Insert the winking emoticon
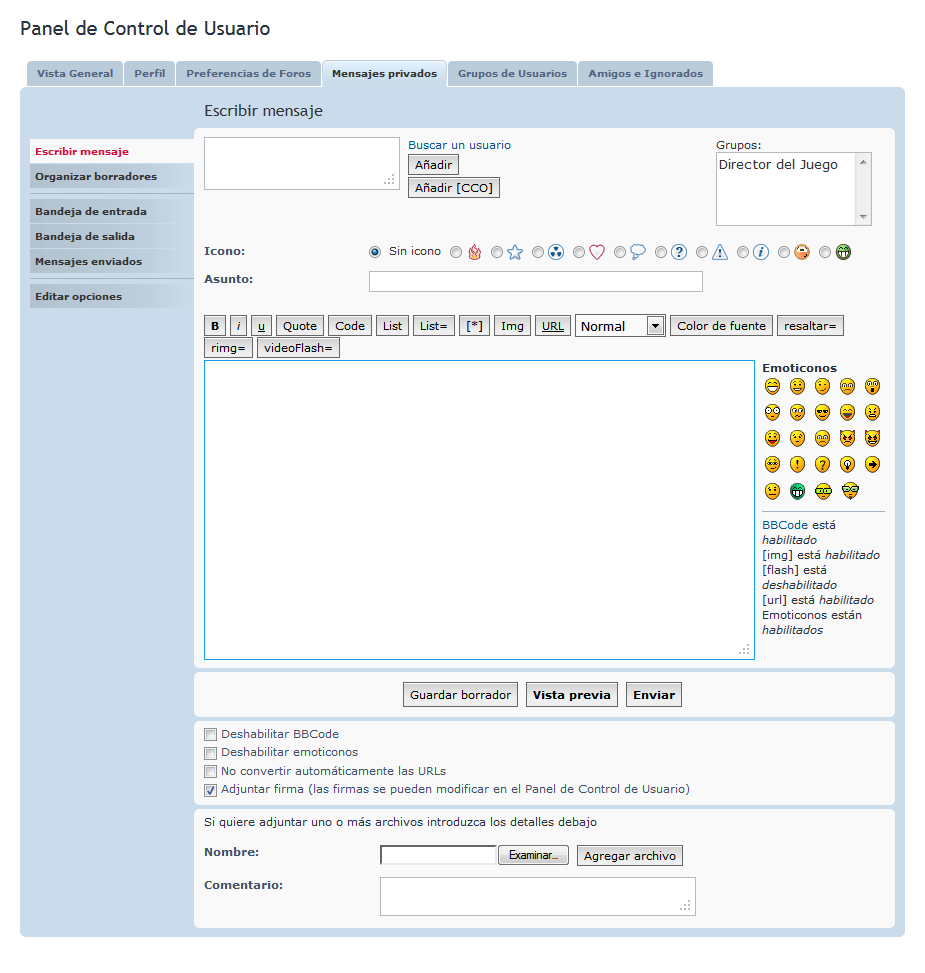 pos(822,386)
